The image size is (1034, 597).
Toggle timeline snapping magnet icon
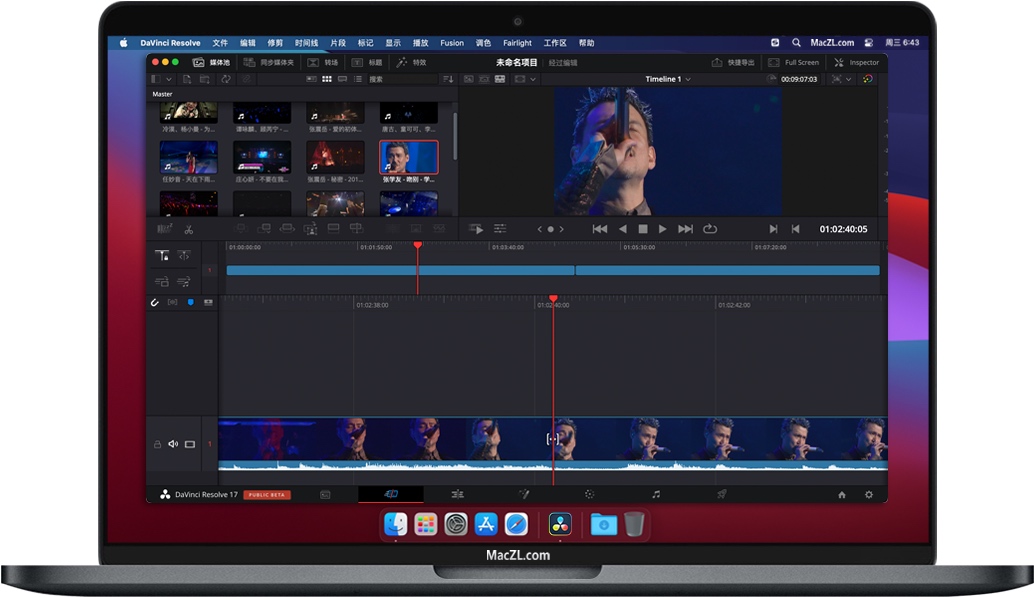[x=154, y=302]
